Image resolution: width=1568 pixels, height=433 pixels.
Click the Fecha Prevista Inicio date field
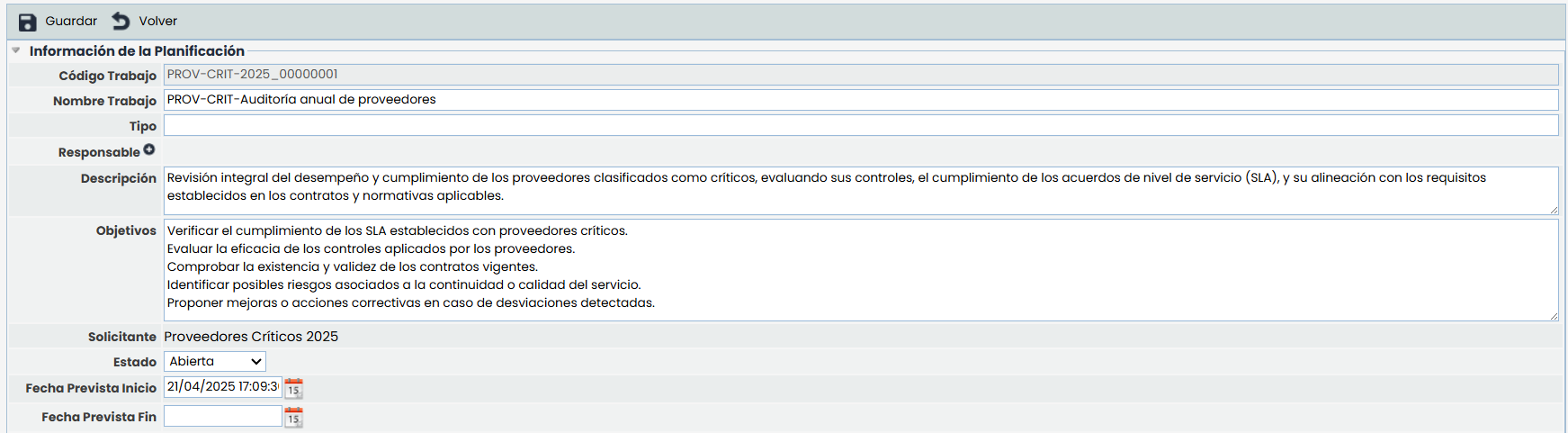222,387
